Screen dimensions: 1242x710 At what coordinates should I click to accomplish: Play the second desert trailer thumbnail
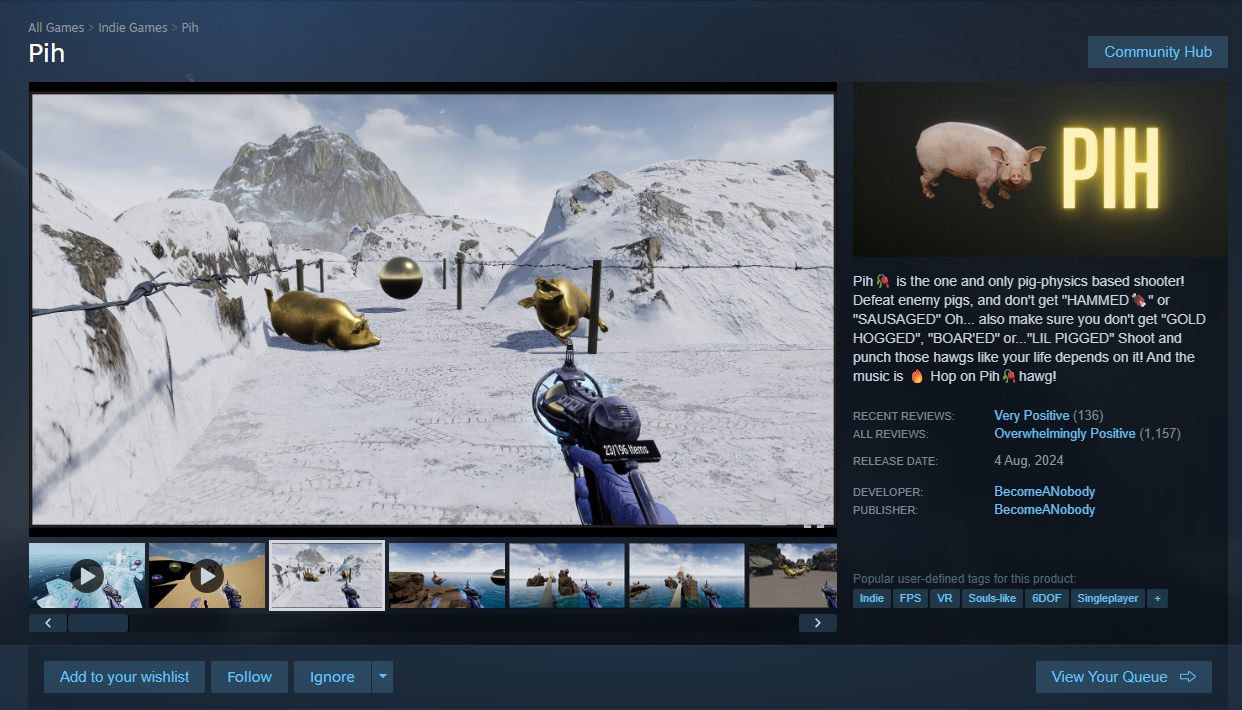point(207,576)
